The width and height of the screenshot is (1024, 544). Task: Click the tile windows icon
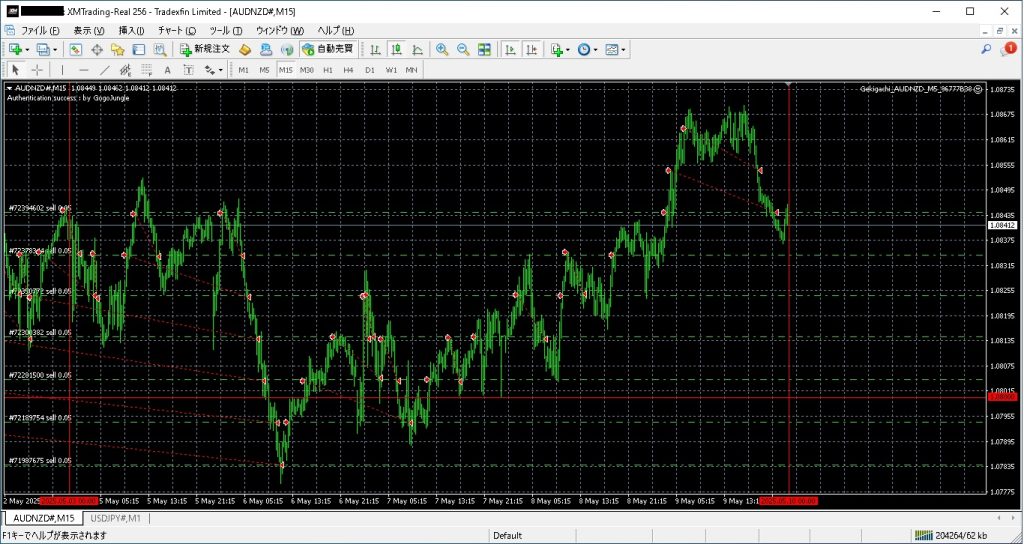[x=484, y=49]
